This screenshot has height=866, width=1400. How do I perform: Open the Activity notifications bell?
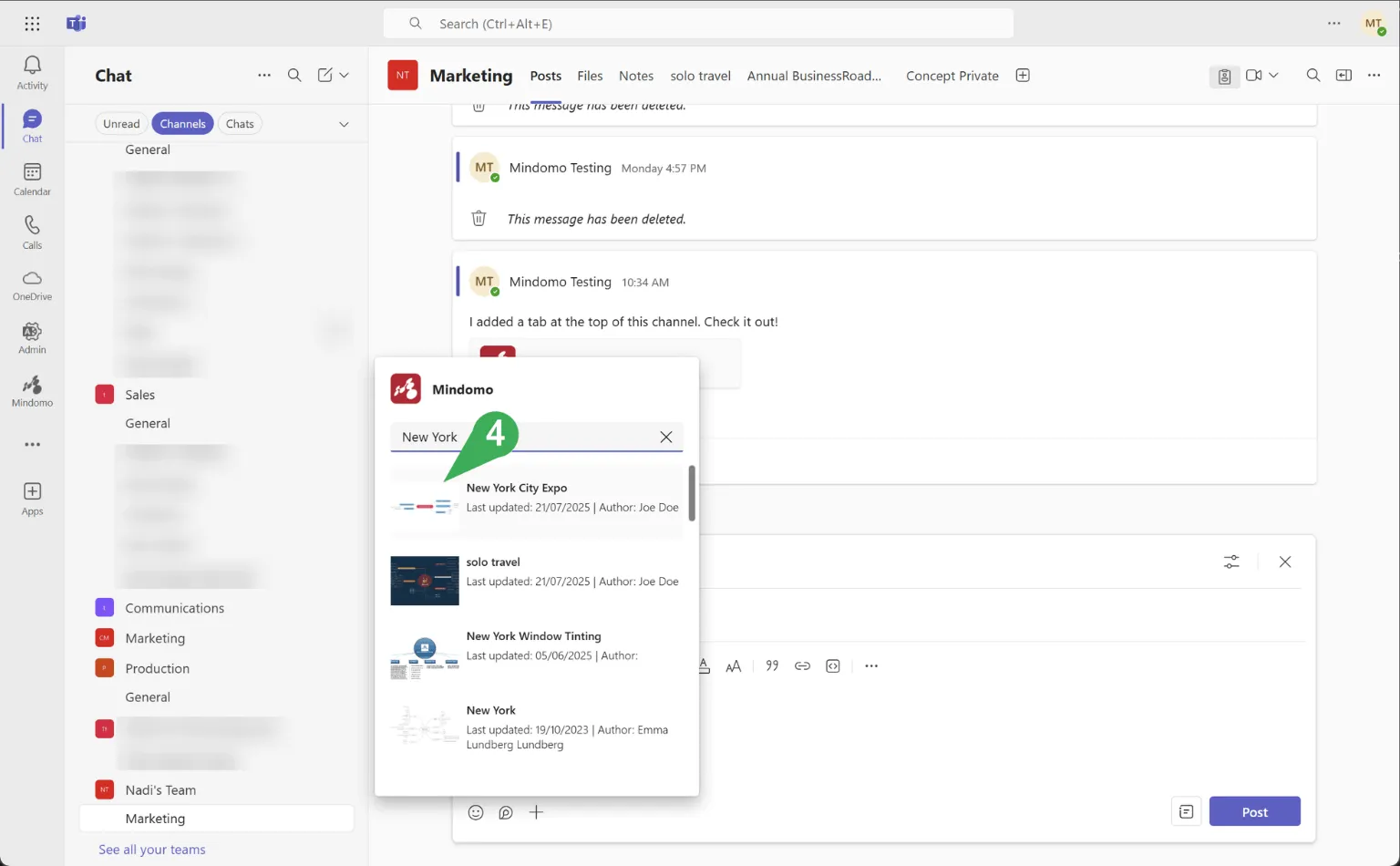coord(32,71)
